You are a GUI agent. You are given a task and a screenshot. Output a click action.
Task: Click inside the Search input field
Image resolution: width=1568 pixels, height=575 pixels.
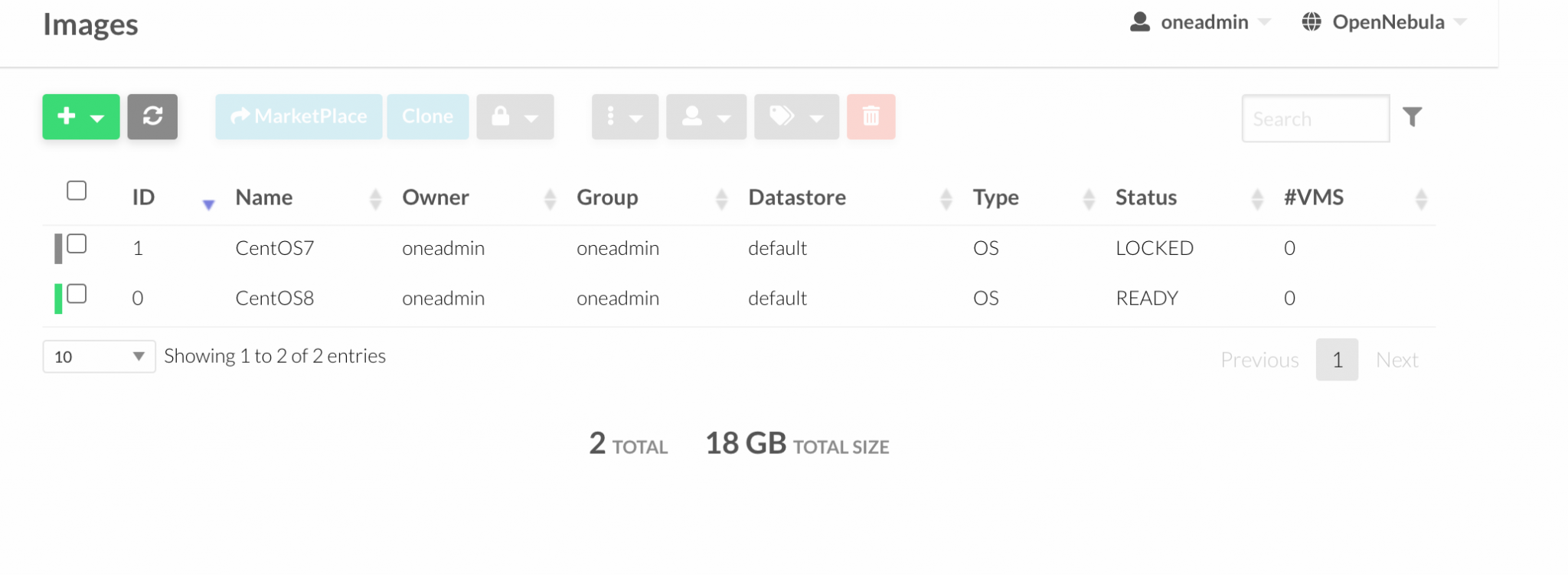point(1315,119)
